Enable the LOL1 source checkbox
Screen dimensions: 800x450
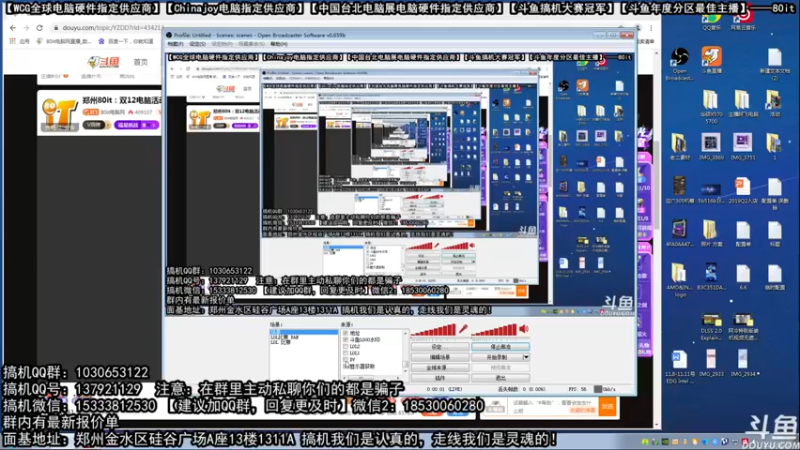346,353
